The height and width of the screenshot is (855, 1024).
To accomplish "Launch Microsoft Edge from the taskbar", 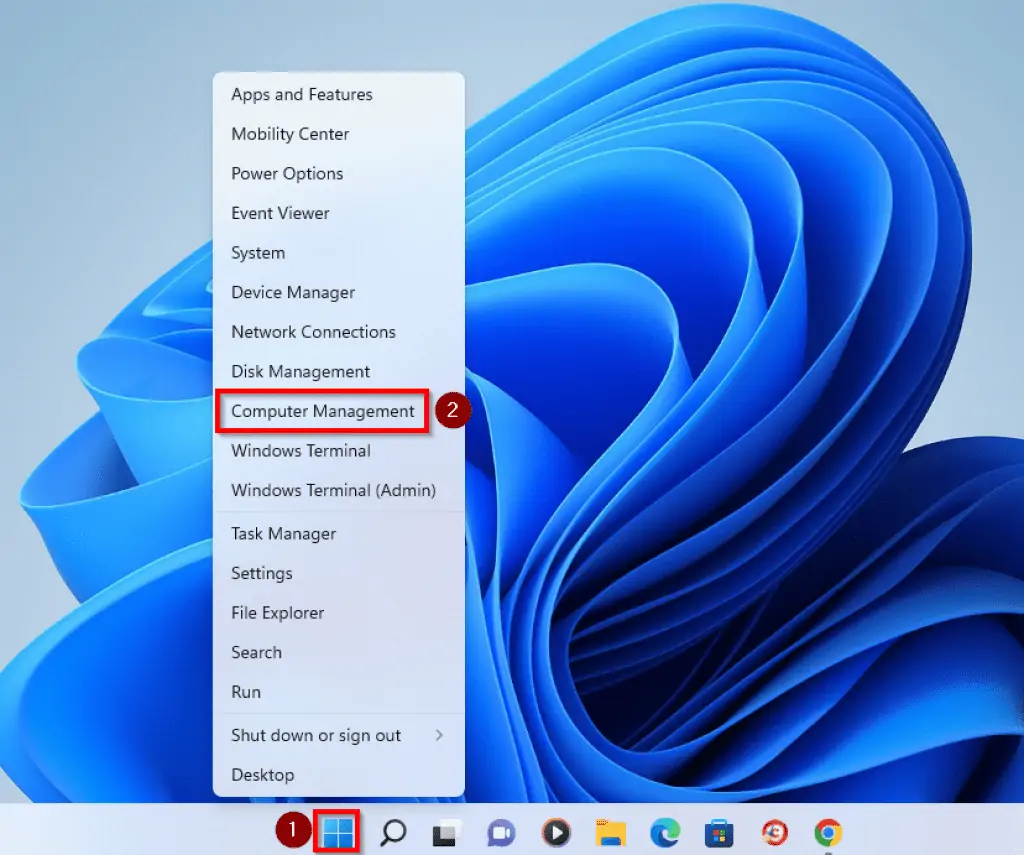I will [x=664, y=832].
